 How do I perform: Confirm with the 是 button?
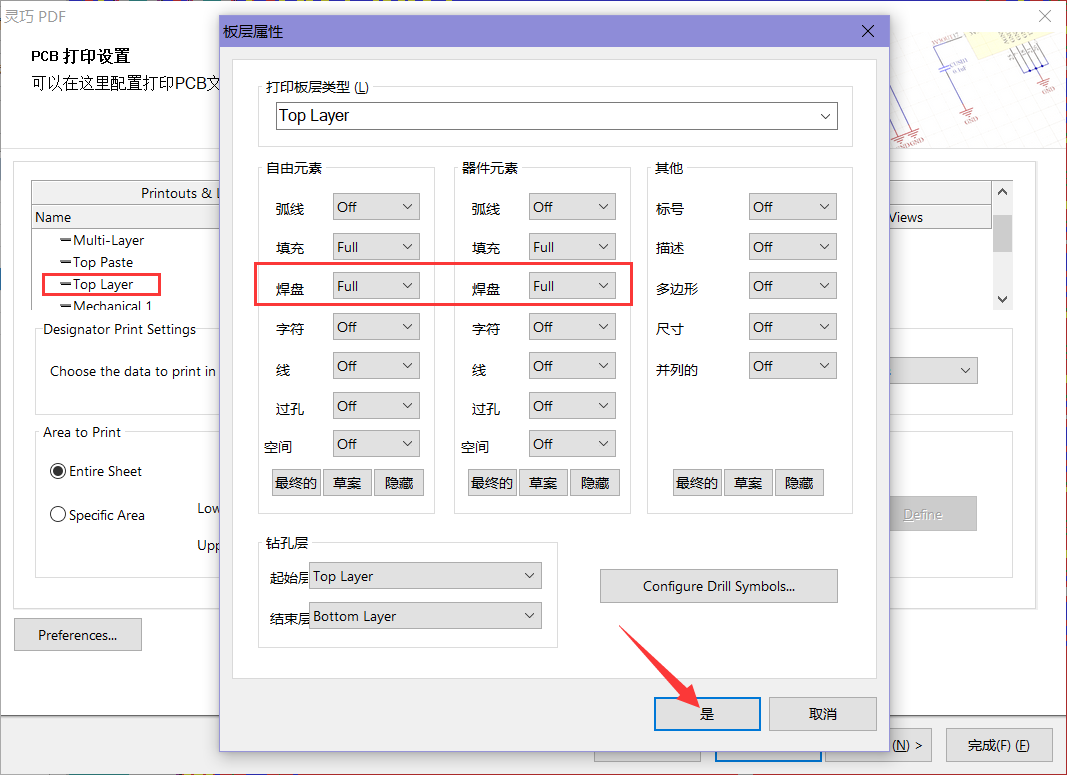tap(707, 714)
